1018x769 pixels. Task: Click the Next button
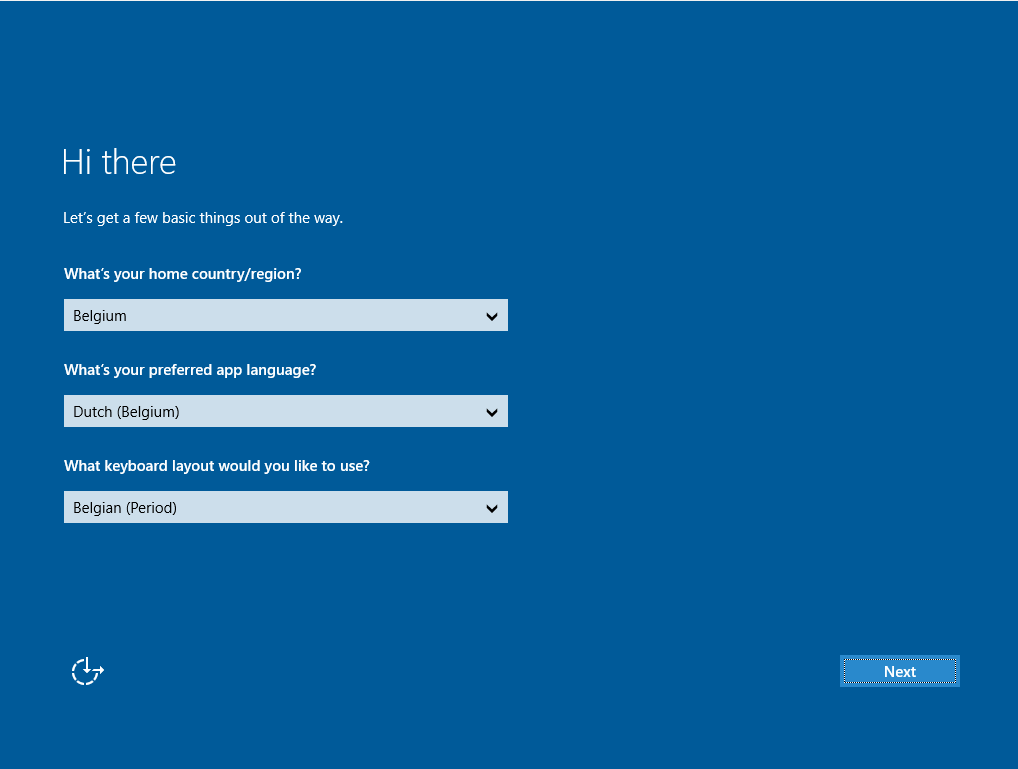point(899,671)
